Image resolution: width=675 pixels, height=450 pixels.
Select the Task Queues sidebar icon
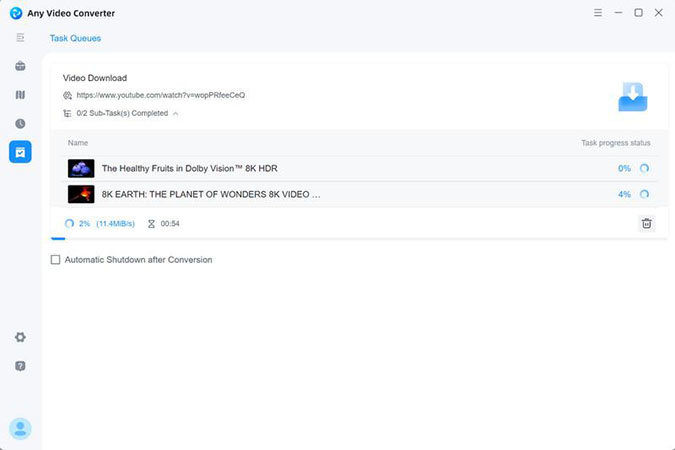20,152
